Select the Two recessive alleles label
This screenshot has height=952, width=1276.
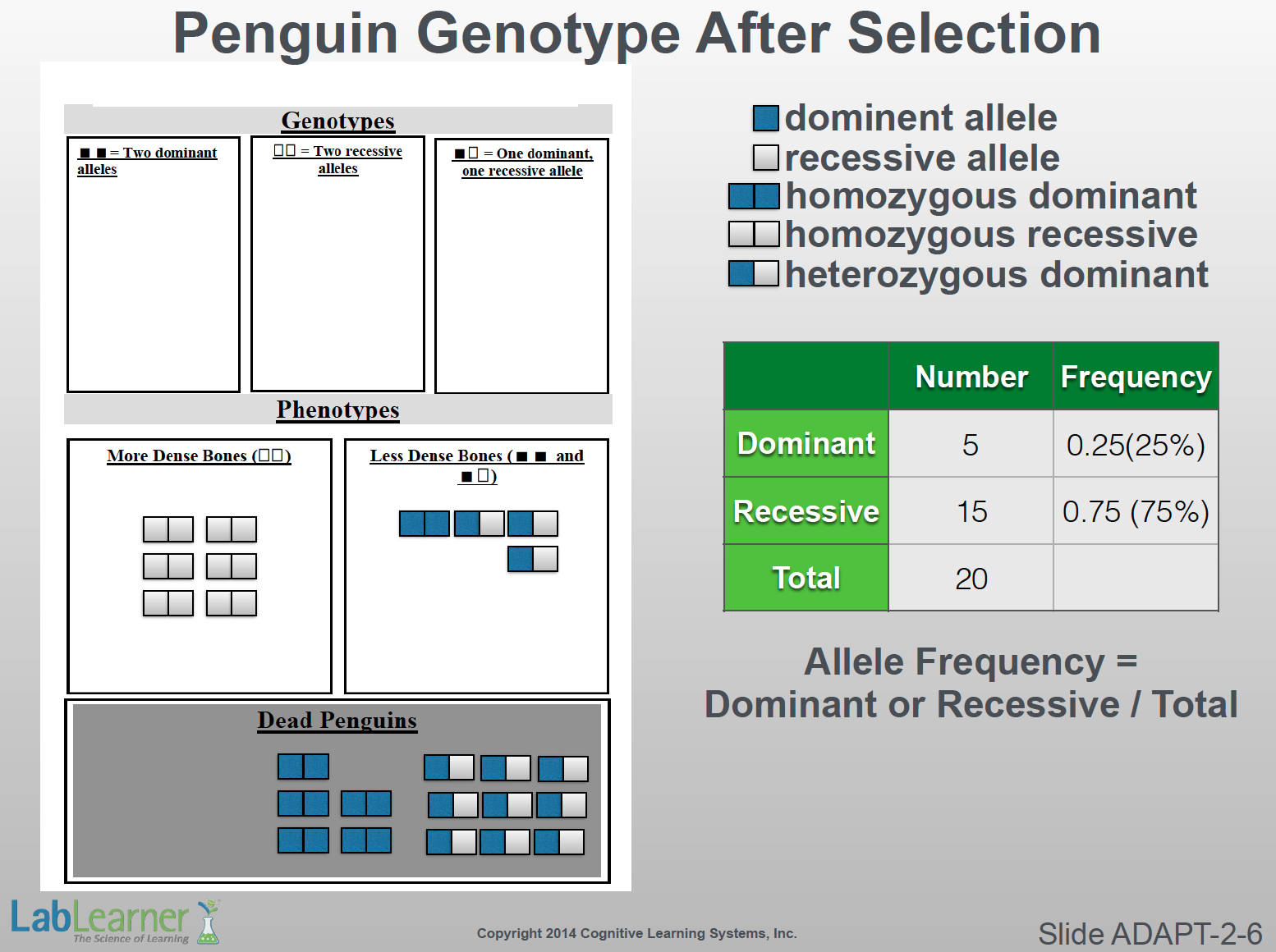(337, 160)
